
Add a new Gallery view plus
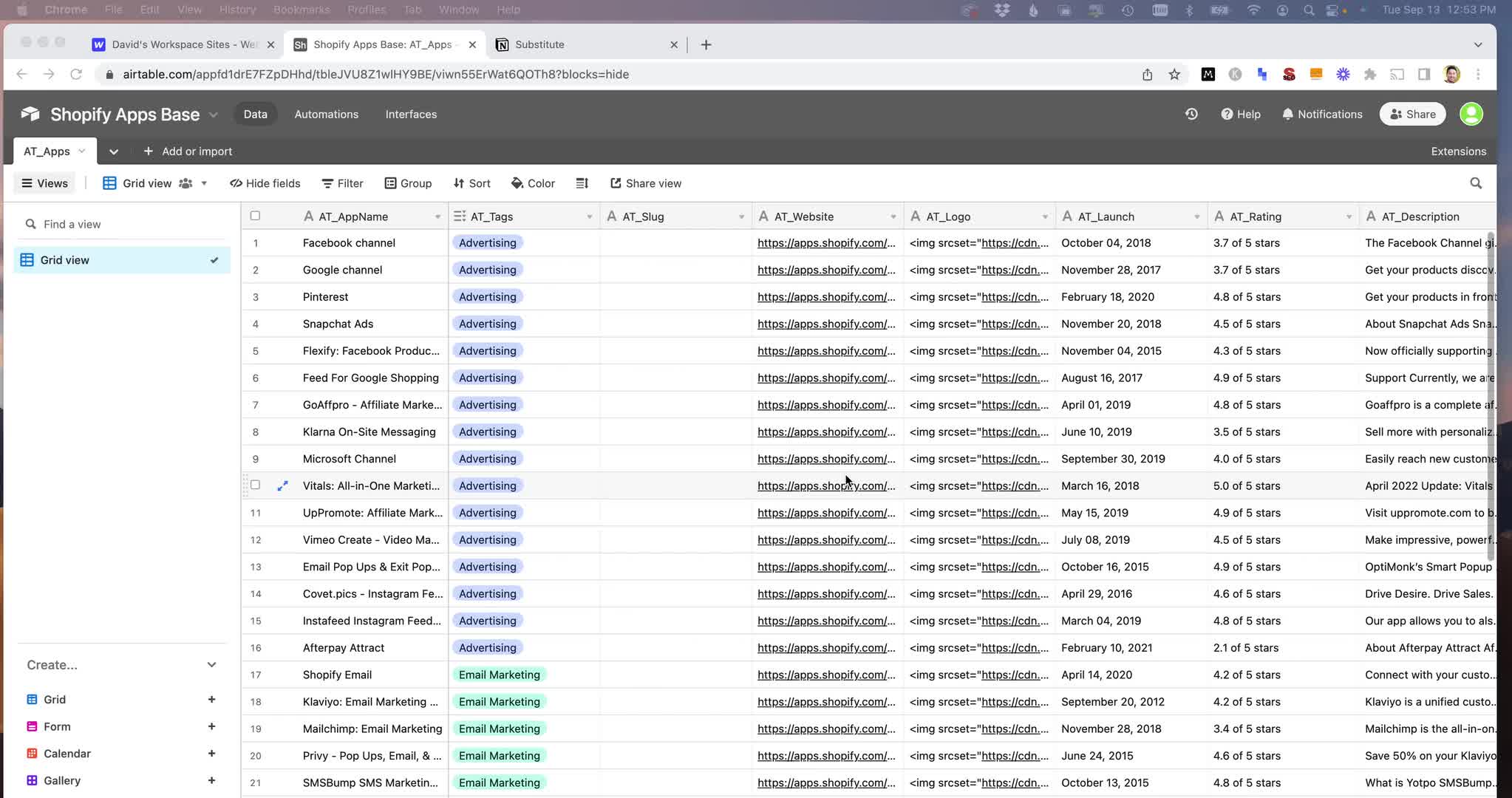tap(211, 780)
